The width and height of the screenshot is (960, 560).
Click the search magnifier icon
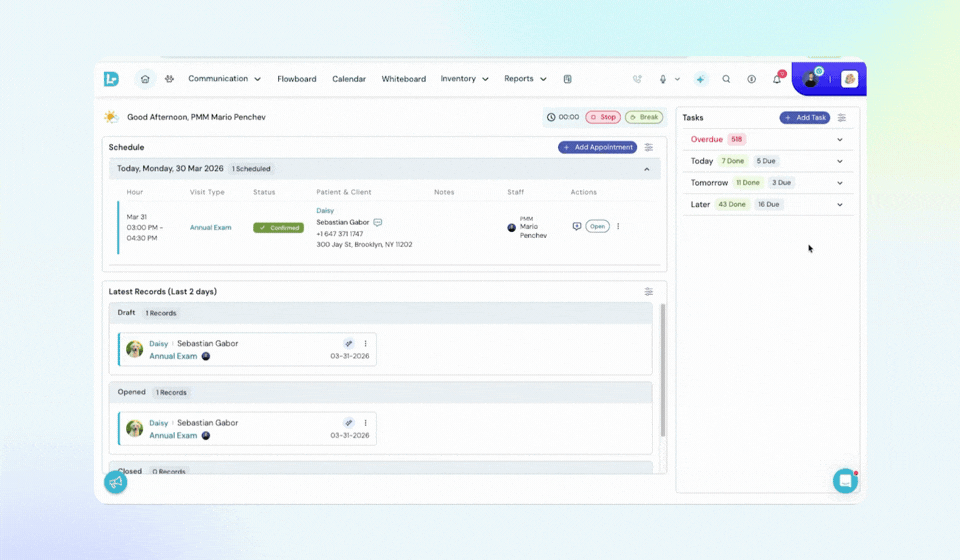[727, 79]
